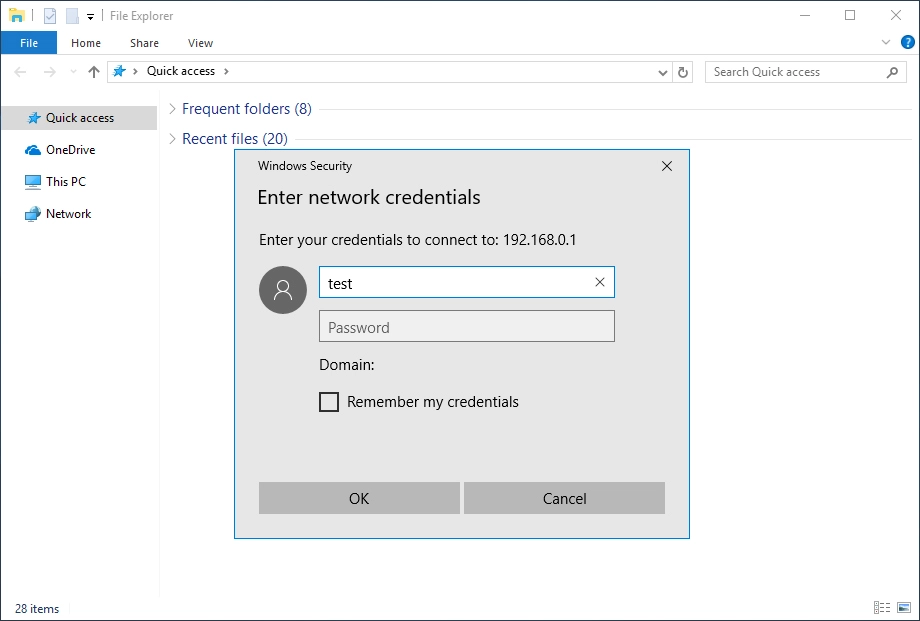
Task: Click the Quick access star in address bar
Action: pos(119,71)
